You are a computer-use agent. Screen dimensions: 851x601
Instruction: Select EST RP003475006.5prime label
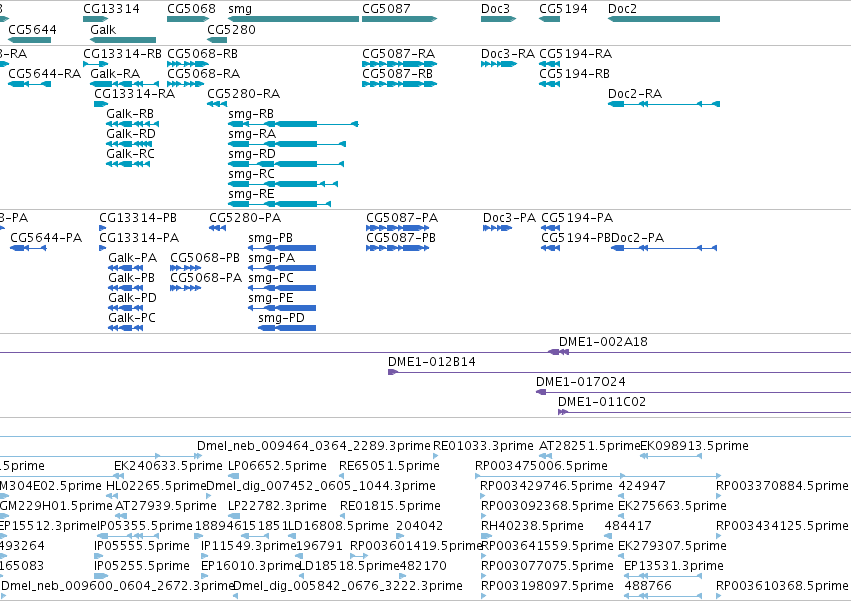click(x=541, y=466)
